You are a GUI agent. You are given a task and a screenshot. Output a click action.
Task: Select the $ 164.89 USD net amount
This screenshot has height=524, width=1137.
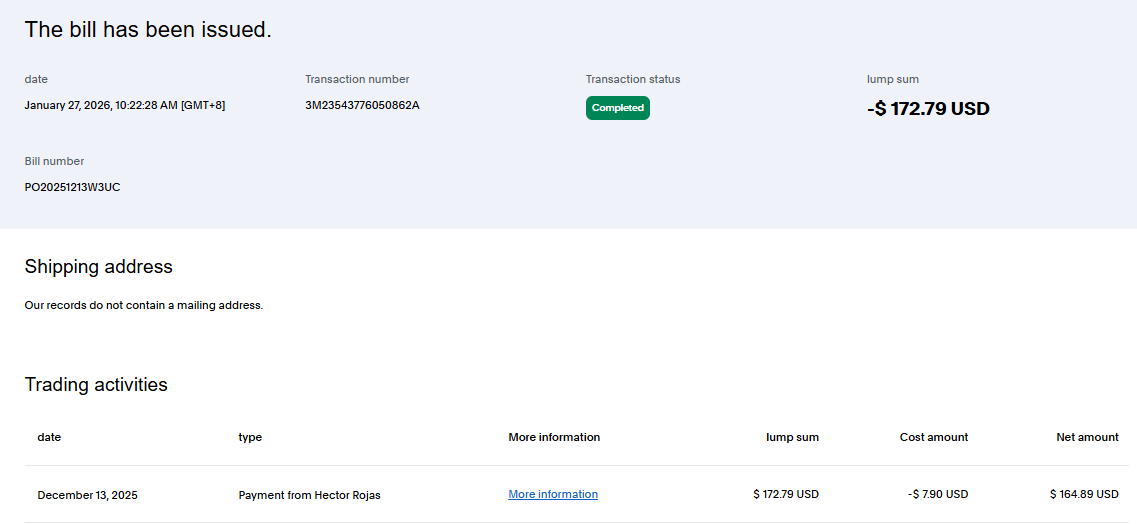1084,494
